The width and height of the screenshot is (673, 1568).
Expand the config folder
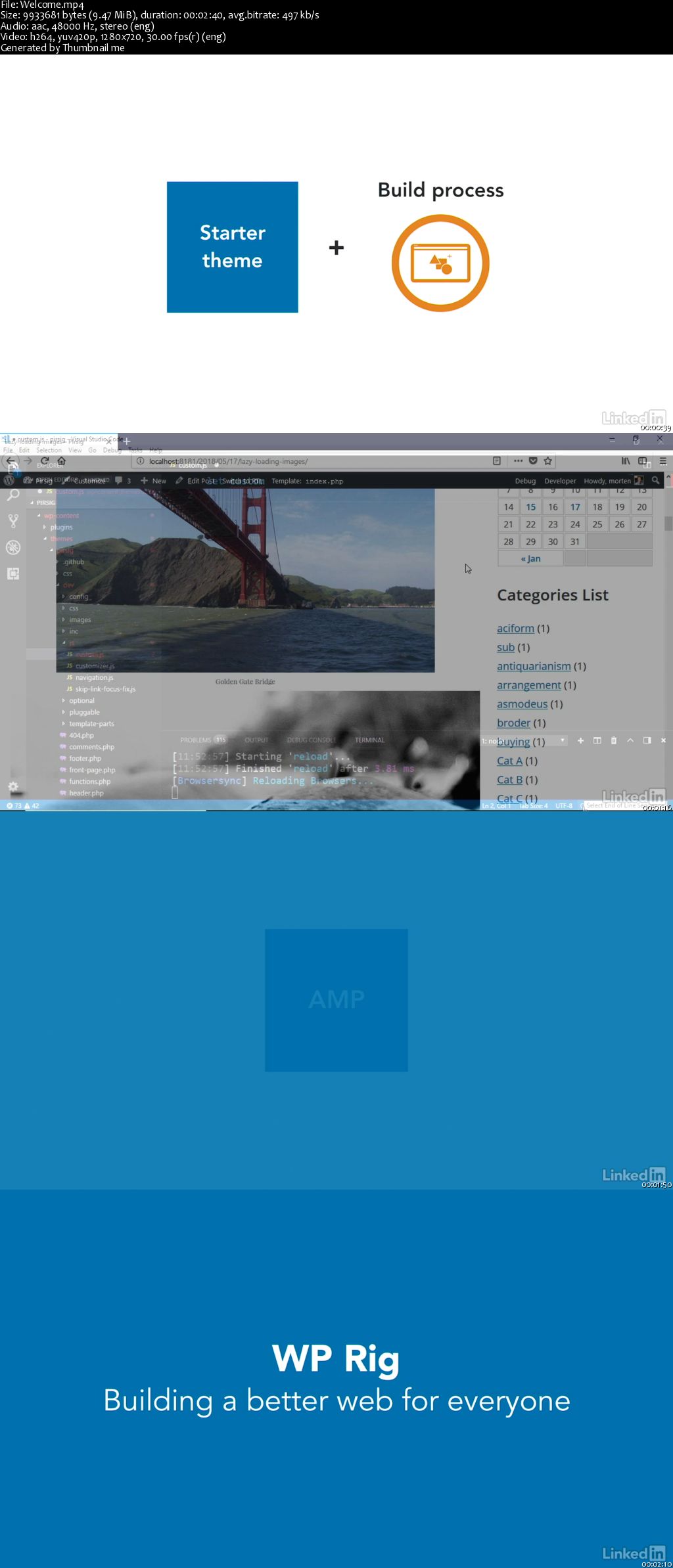coord(75,596)
